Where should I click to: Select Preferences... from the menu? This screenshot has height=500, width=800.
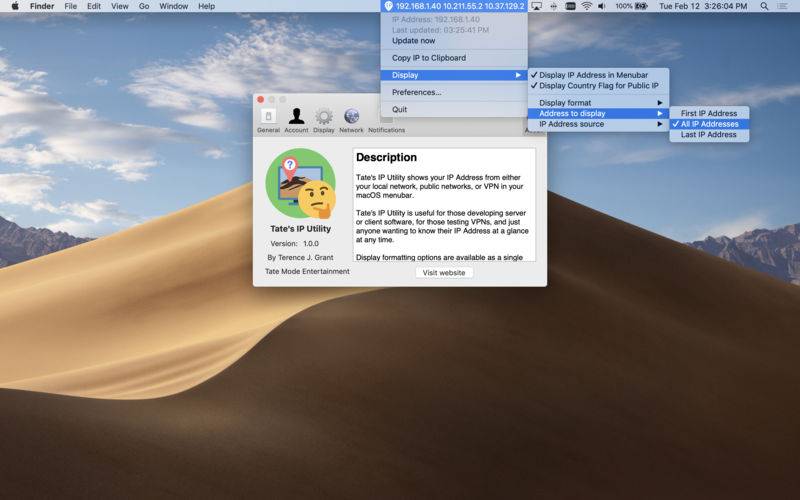pyautogui.click(x=416, y=92)
